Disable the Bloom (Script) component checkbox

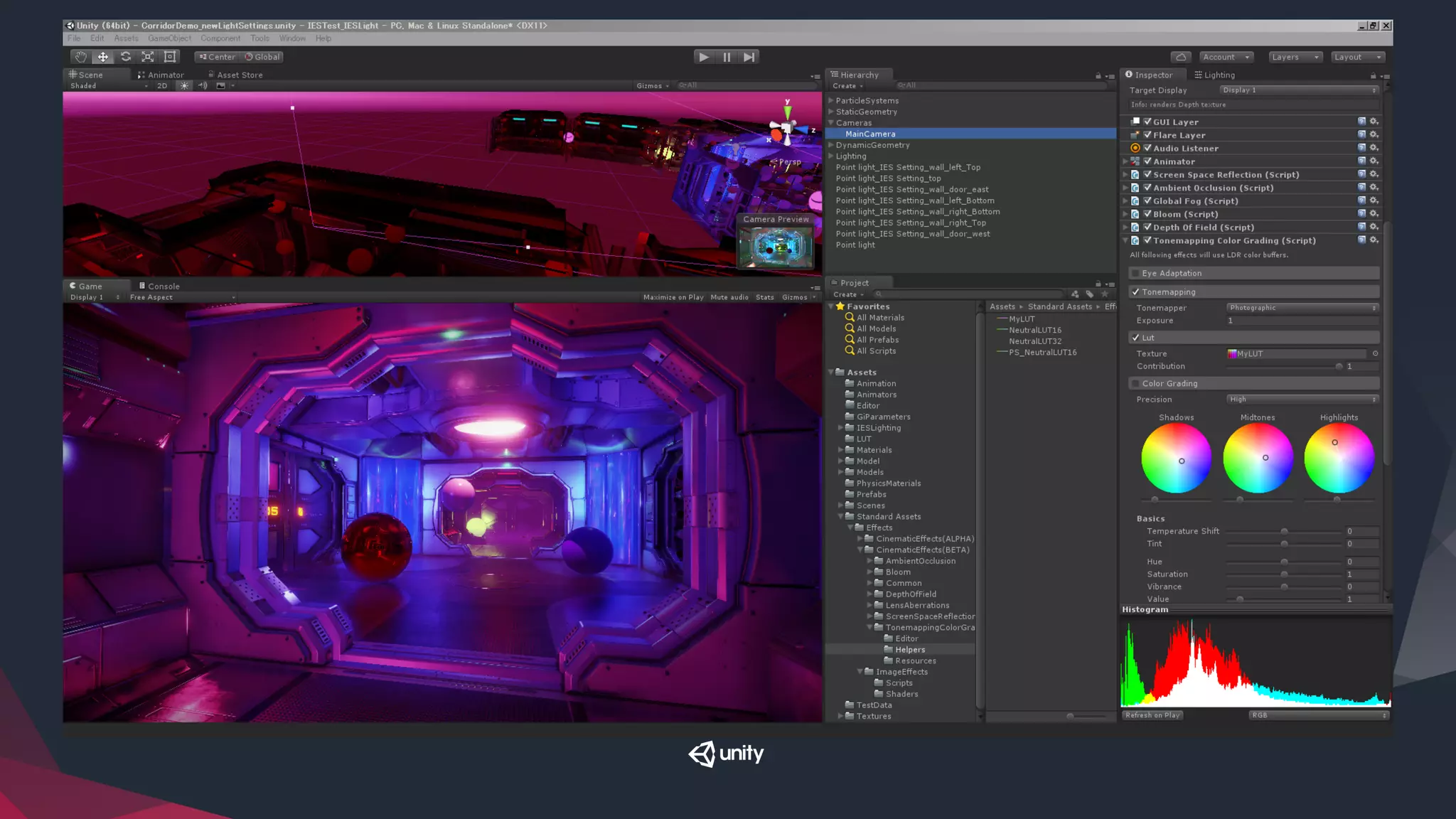point(1147,214)
